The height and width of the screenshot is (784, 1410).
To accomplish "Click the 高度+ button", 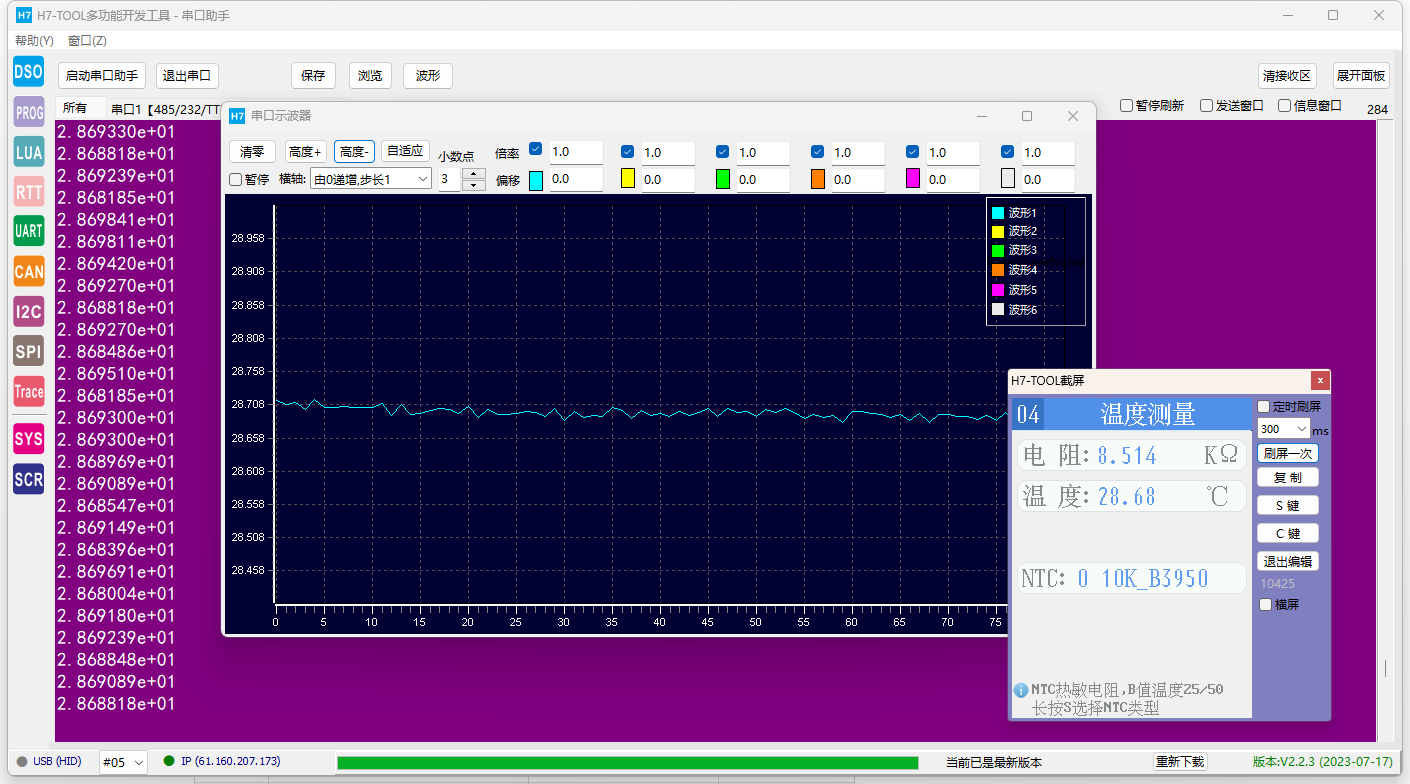I will tap(306, 152).
